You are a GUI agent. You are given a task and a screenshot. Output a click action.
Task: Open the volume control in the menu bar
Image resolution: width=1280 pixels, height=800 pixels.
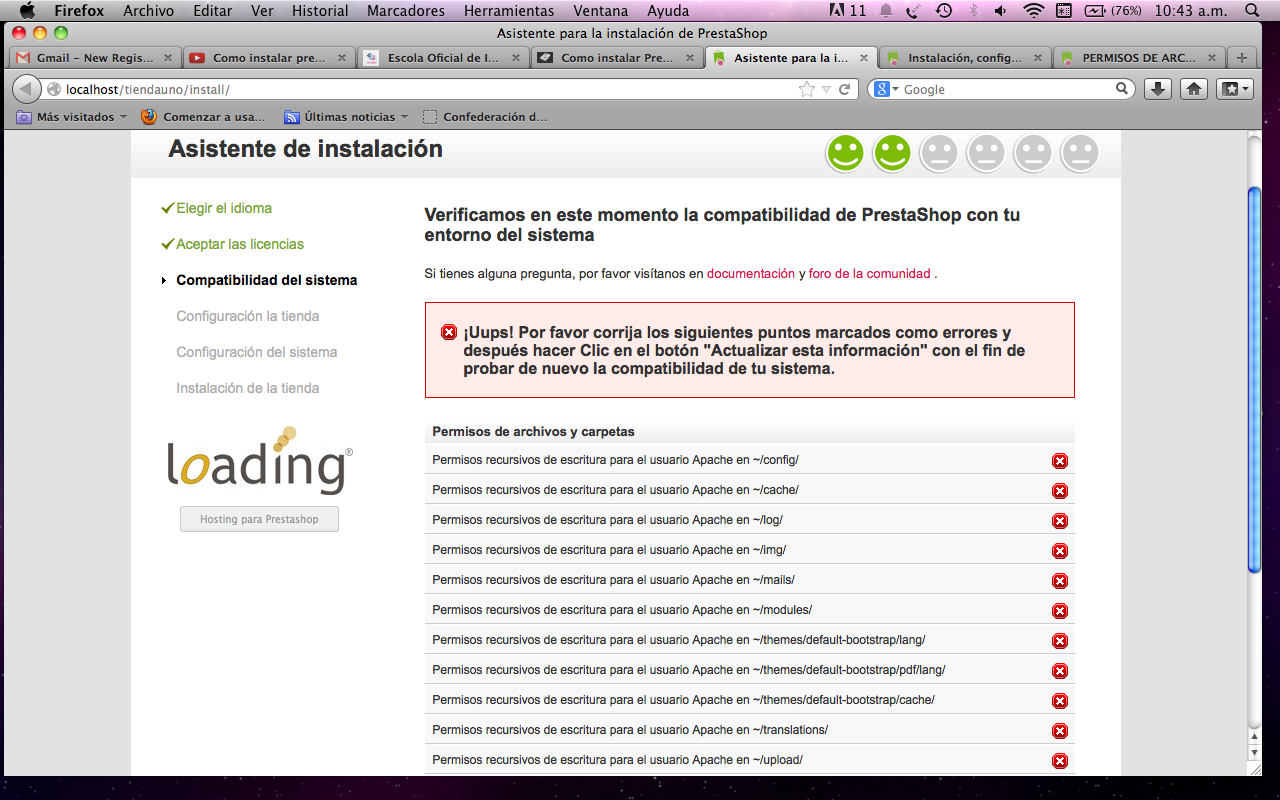point(1001,11)
